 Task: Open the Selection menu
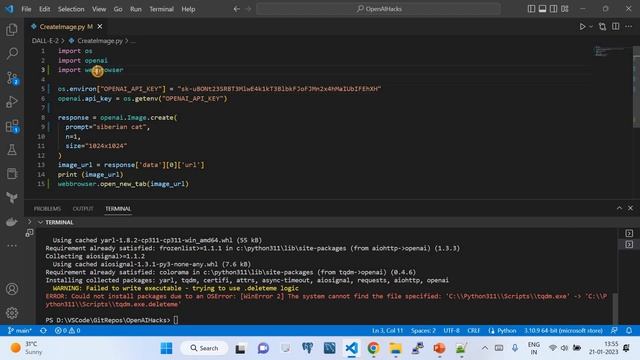(71, 9)
